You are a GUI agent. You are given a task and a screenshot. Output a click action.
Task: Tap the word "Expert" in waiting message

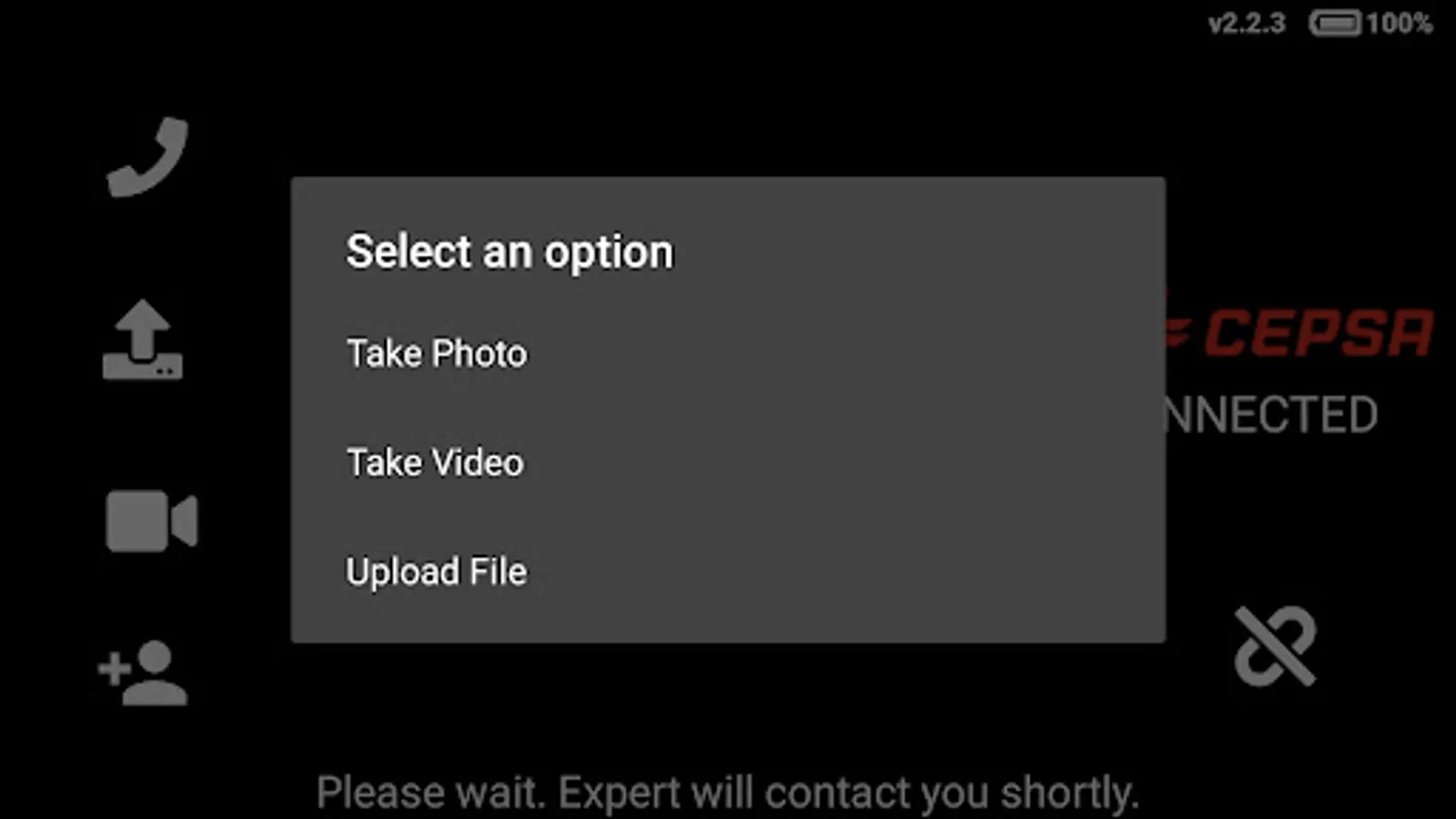coord(619,793)
